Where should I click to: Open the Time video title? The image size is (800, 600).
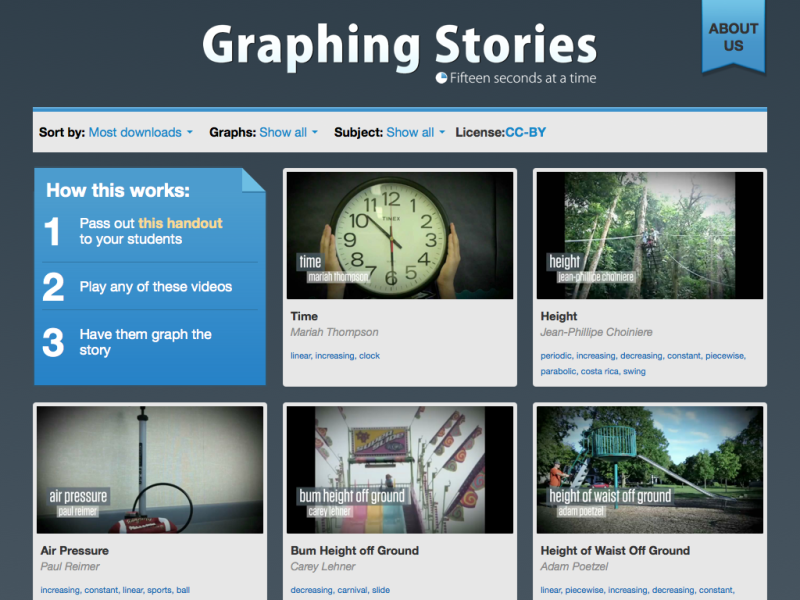tap(303, 315)
